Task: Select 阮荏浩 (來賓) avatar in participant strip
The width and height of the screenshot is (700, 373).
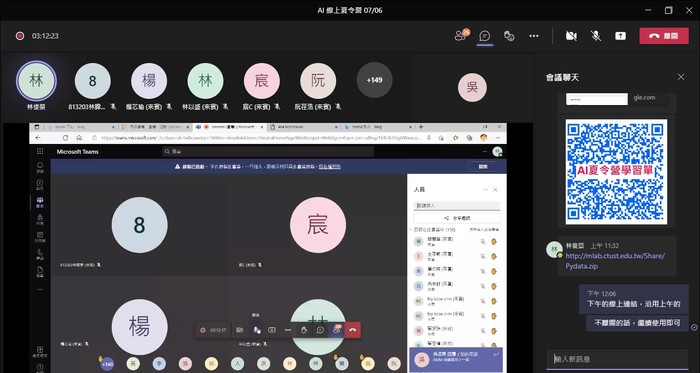Action: (318, 81)
